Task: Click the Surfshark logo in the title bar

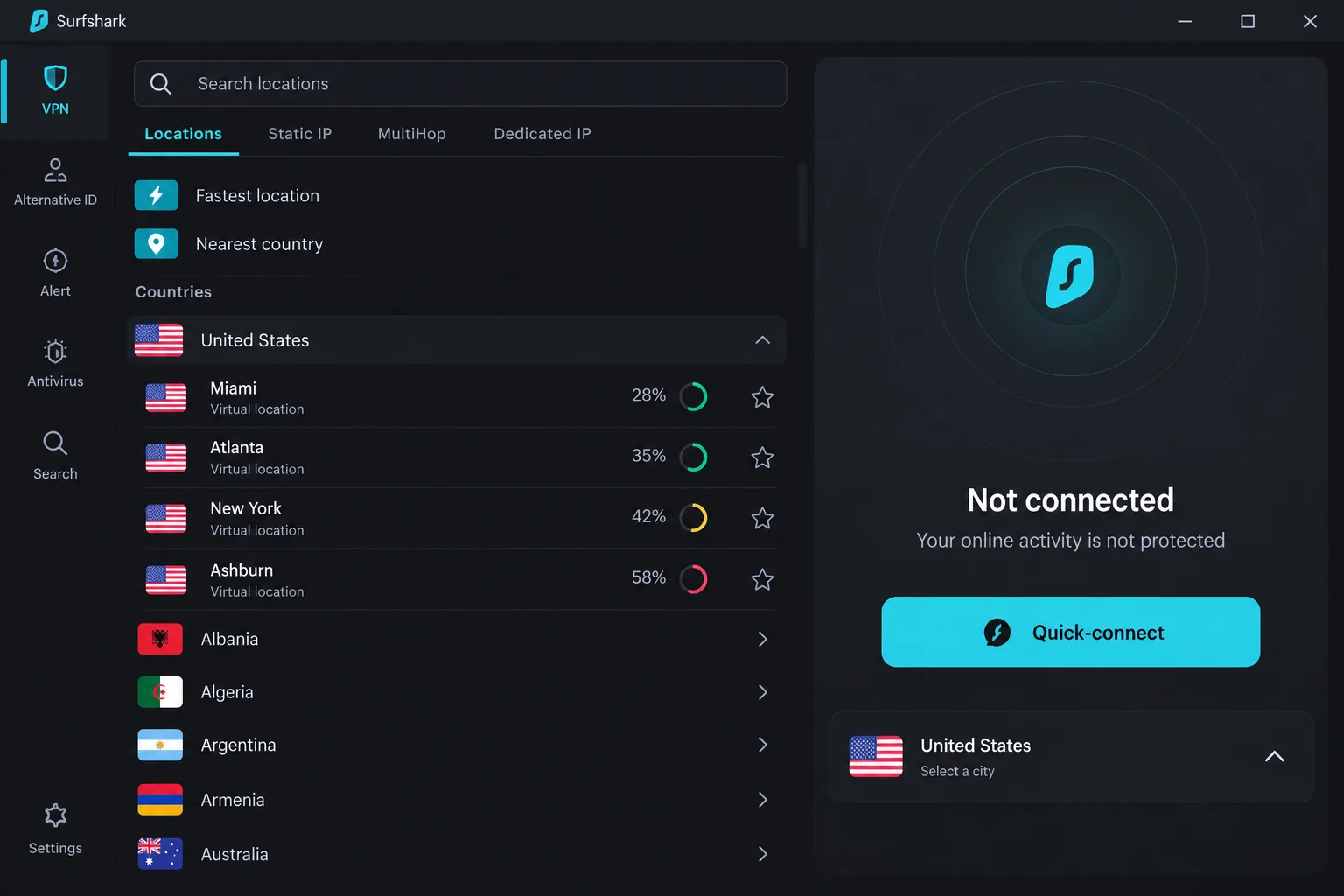Action: 39,21
